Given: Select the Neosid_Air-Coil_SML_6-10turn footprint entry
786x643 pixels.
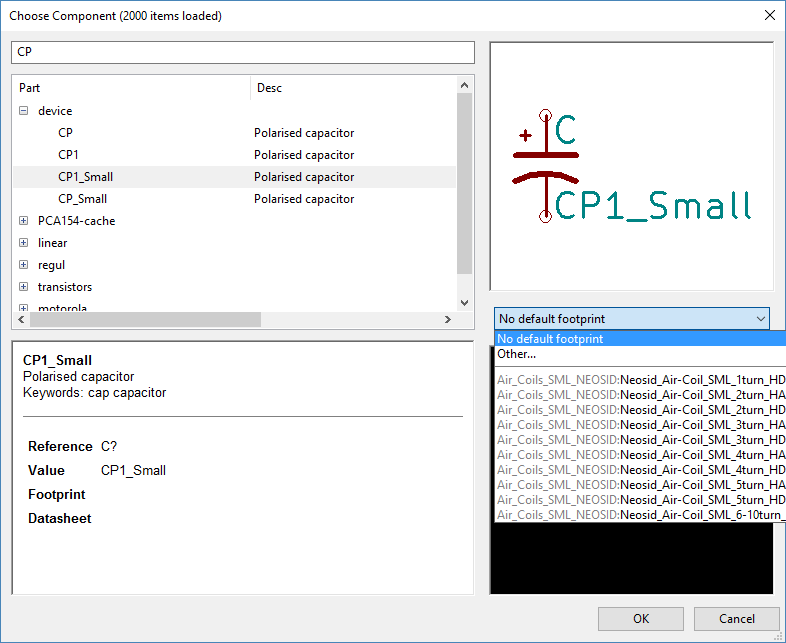Looking at the screenshot, I should 640,515.
